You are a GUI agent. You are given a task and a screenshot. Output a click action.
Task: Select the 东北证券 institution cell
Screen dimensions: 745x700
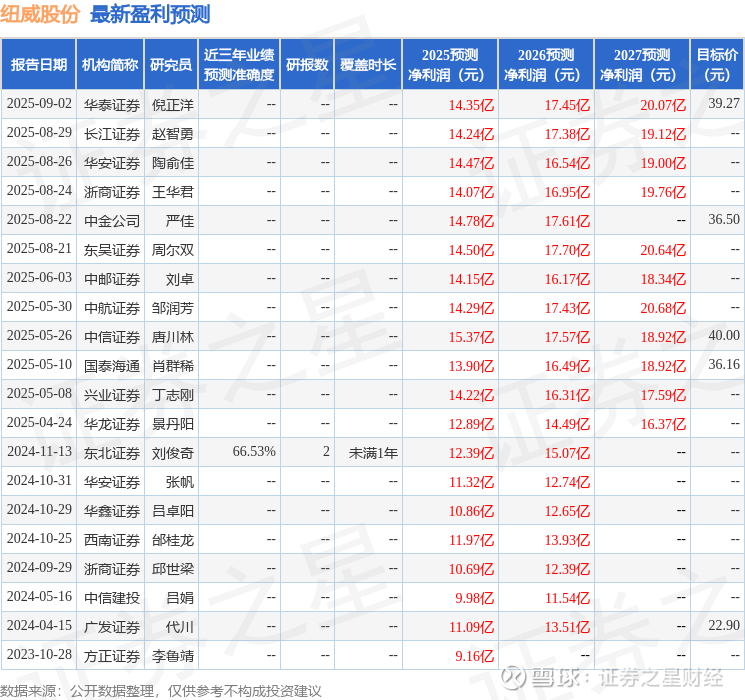pyautogui.click(x=112, y=453)
